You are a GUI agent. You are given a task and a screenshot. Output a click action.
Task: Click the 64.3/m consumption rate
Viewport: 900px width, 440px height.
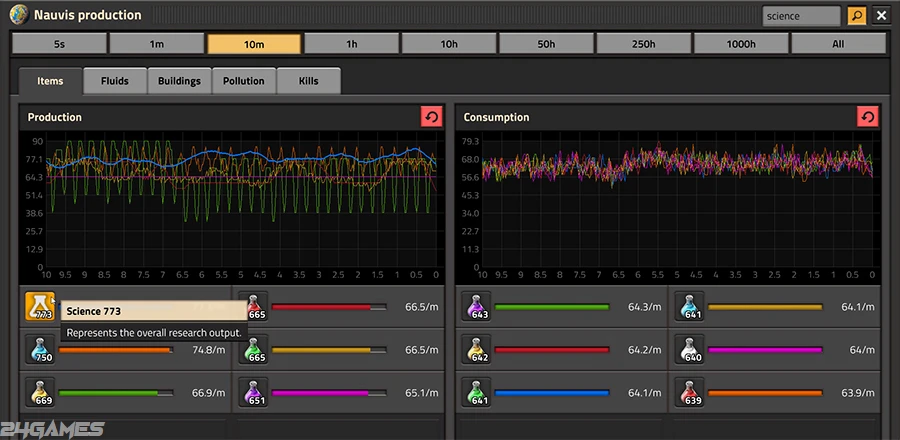[x=644, y=307]
